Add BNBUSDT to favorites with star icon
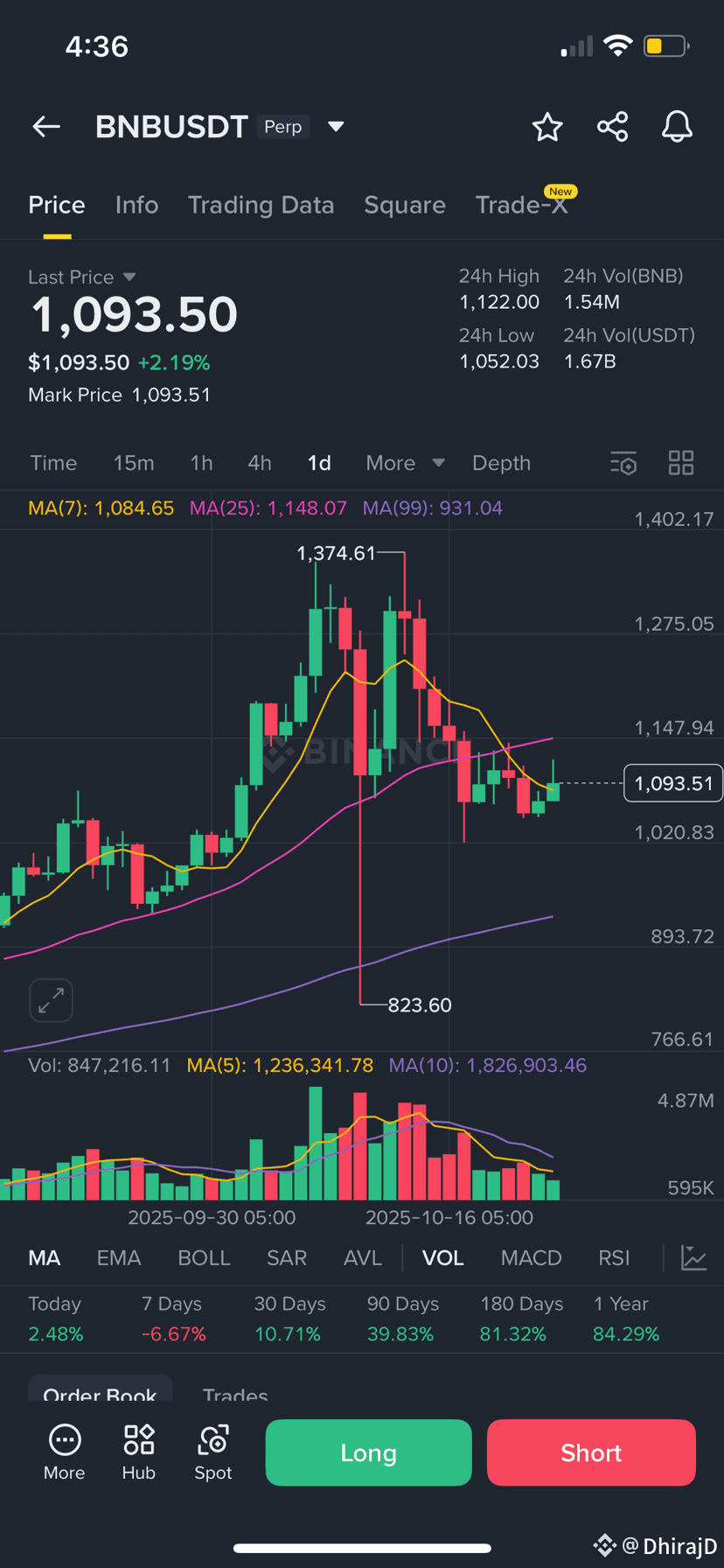This screenshot has height=1568, width=724. coord(547,127)
